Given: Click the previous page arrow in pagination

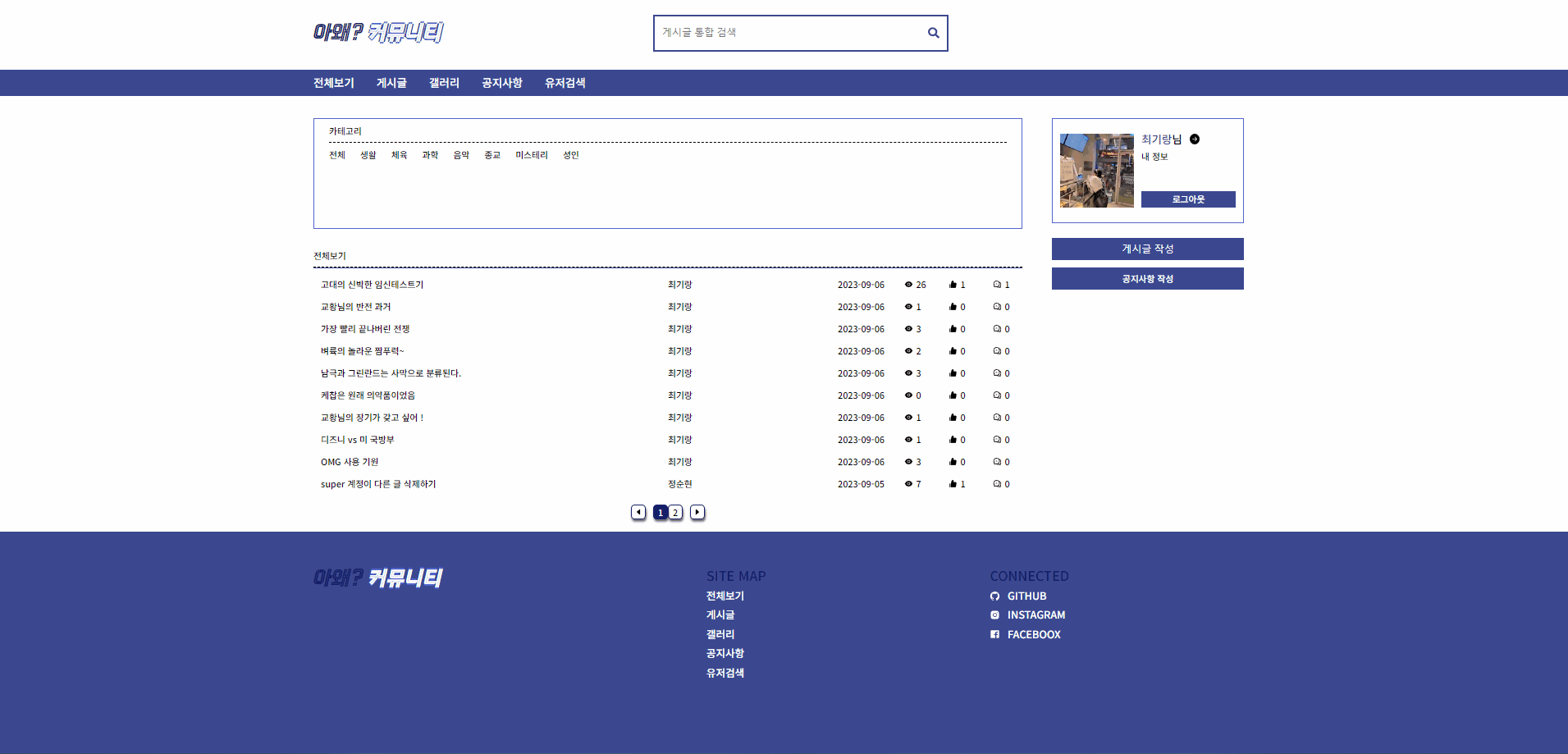Looking at the screenshot, I should coord(638,512).
